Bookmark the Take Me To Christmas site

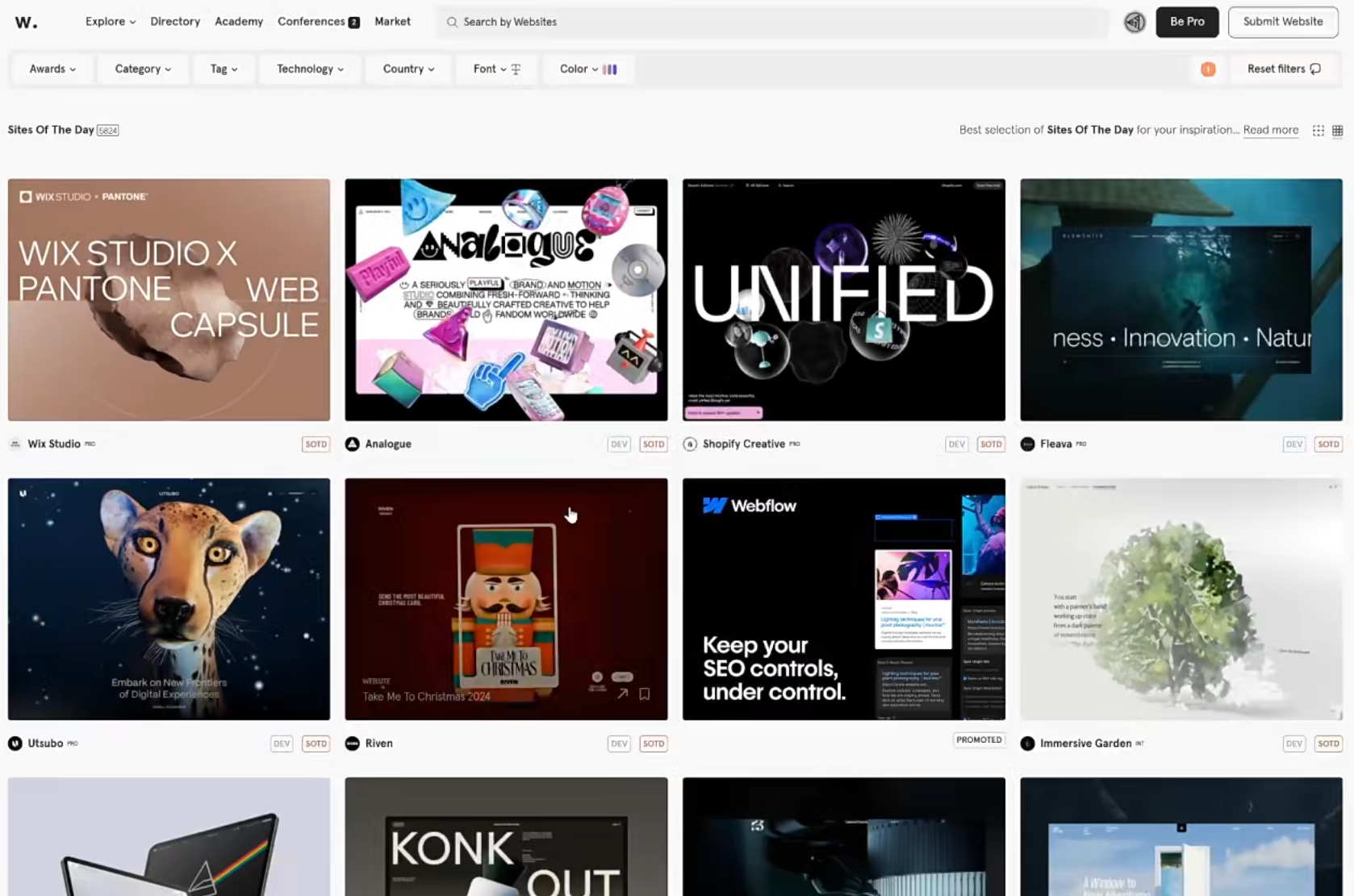tap(645, 694)
